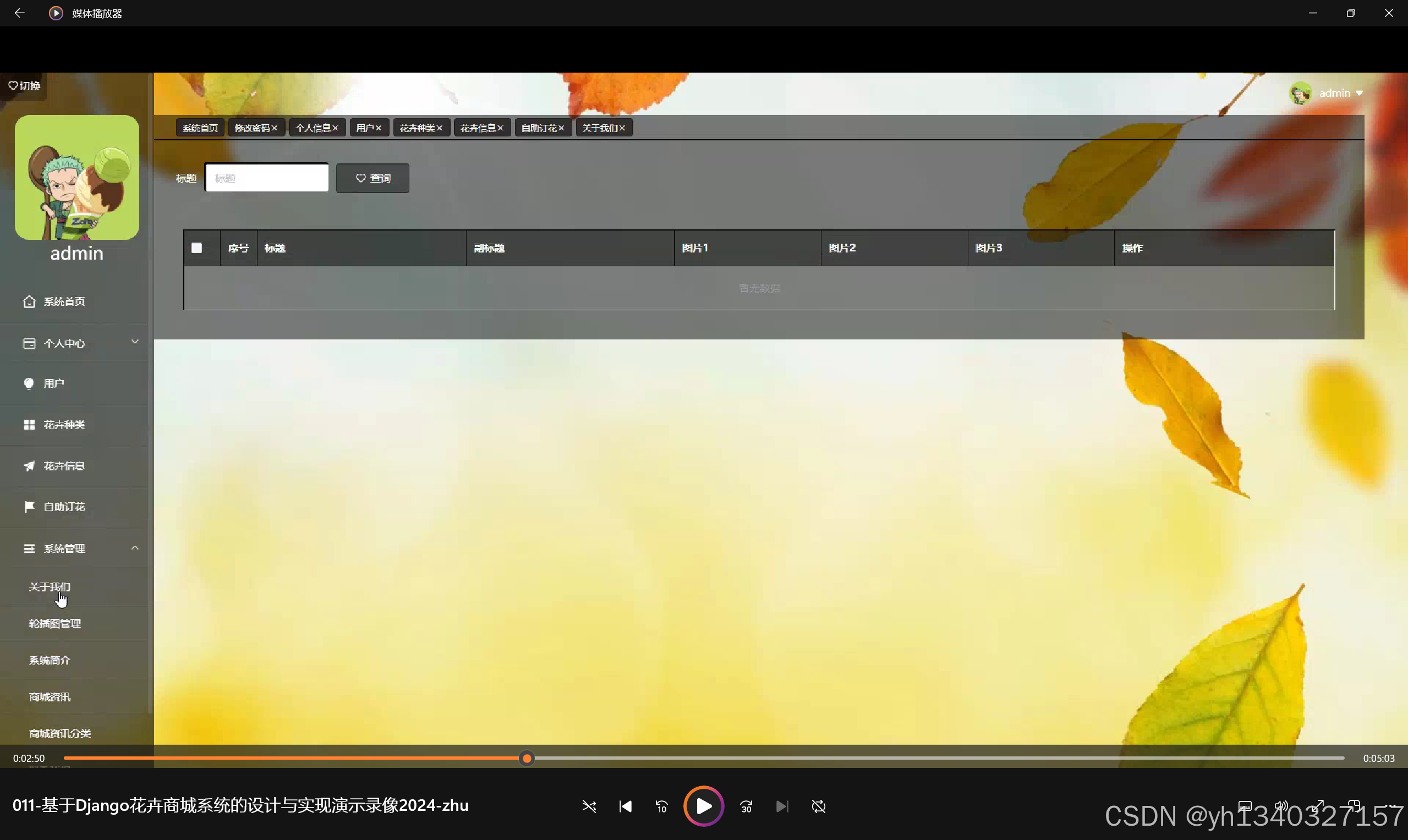Click the media player app logo

(56, 13)
